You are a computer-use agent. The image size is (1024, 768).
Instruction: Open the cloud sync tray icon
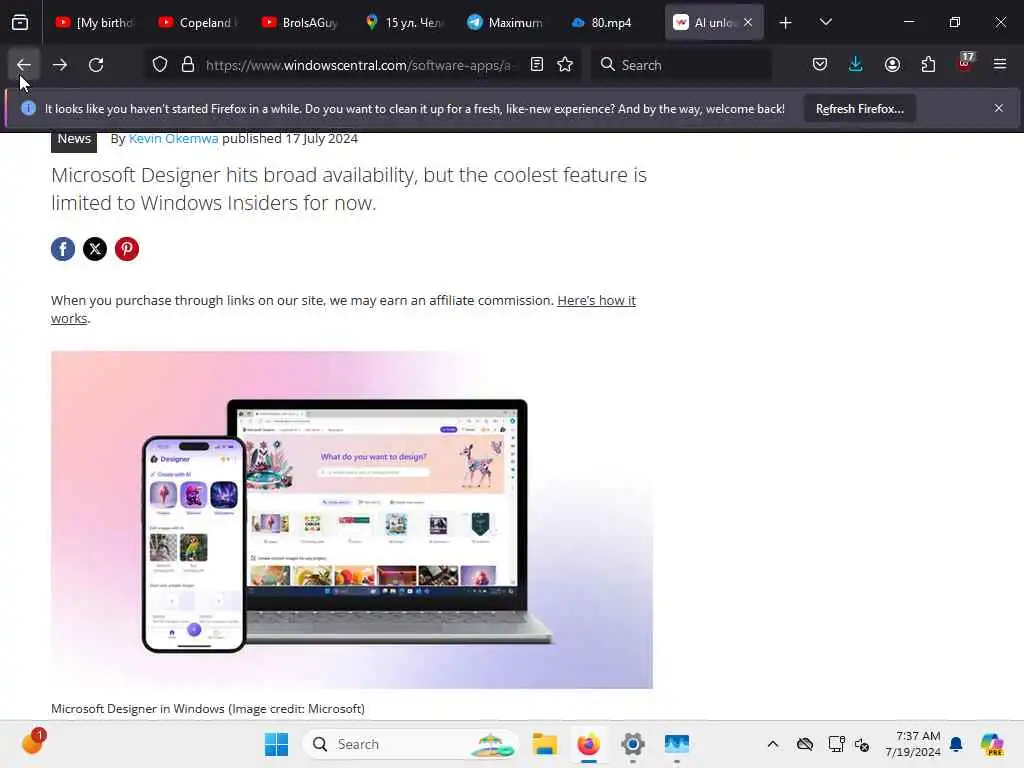(805, 744)
